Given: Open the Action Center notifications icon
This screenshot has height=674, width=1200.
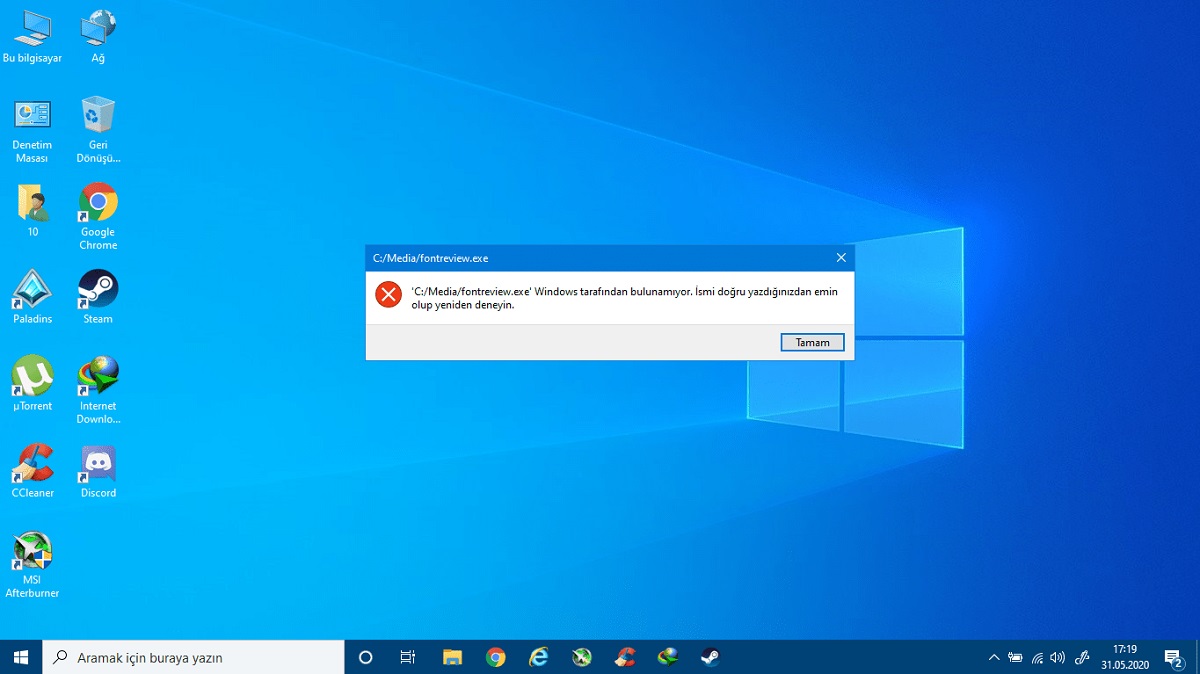Looking at the screenshot, I should pos(1176,658).
